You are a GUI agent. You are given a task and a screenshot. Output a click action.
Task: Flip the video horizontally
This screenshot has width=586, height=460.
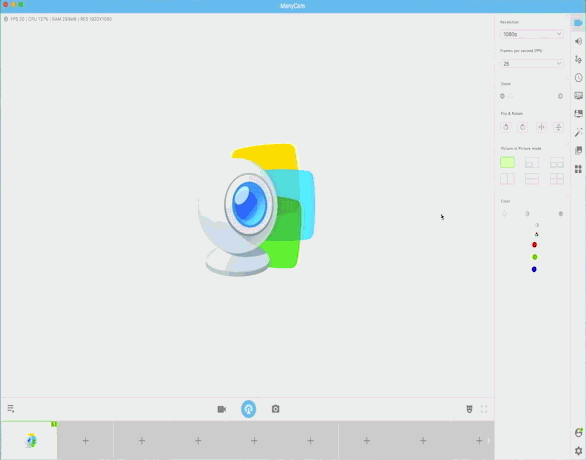pos(541,127)
